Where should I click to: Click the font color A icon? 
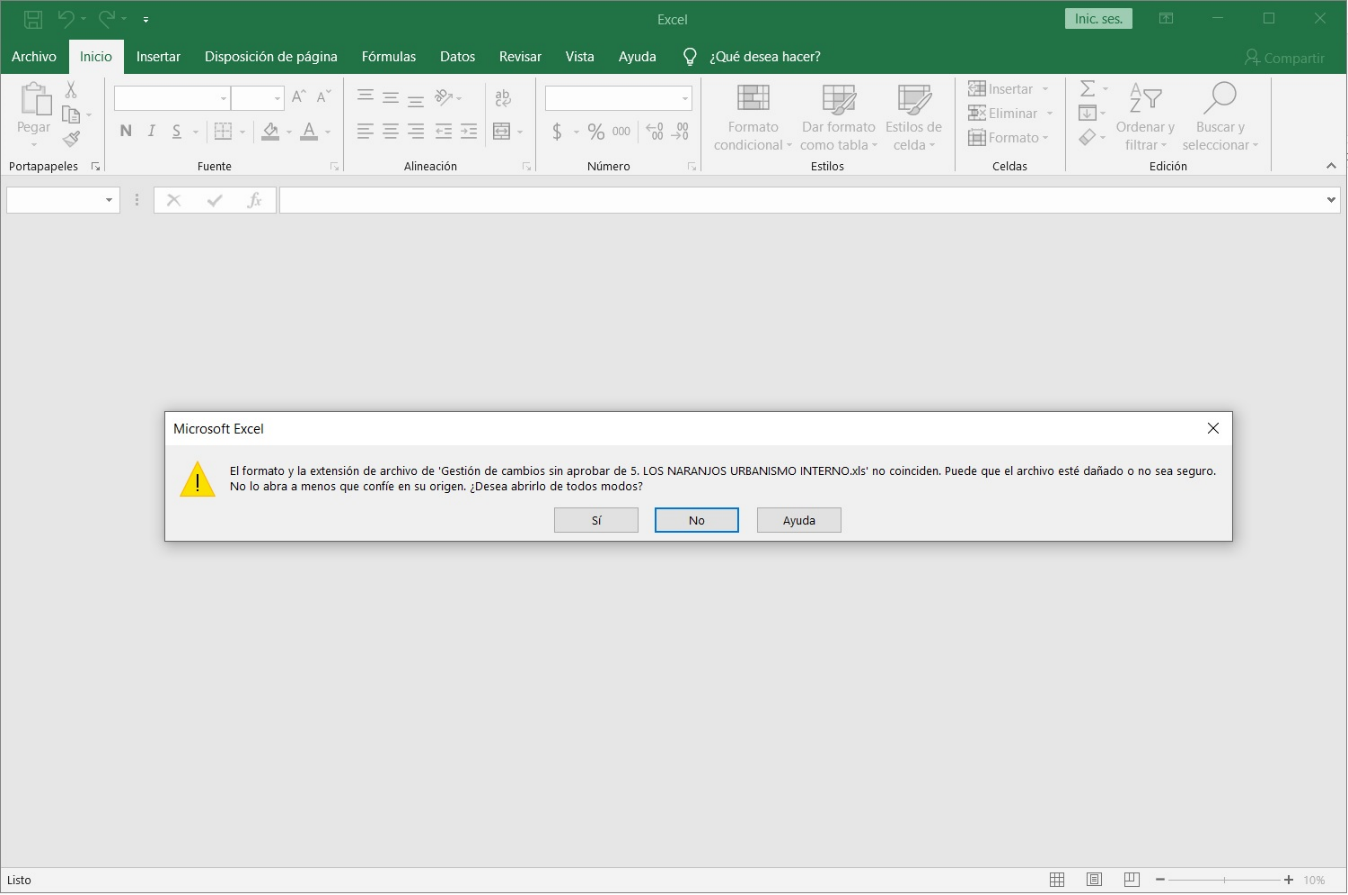[309, 131]
